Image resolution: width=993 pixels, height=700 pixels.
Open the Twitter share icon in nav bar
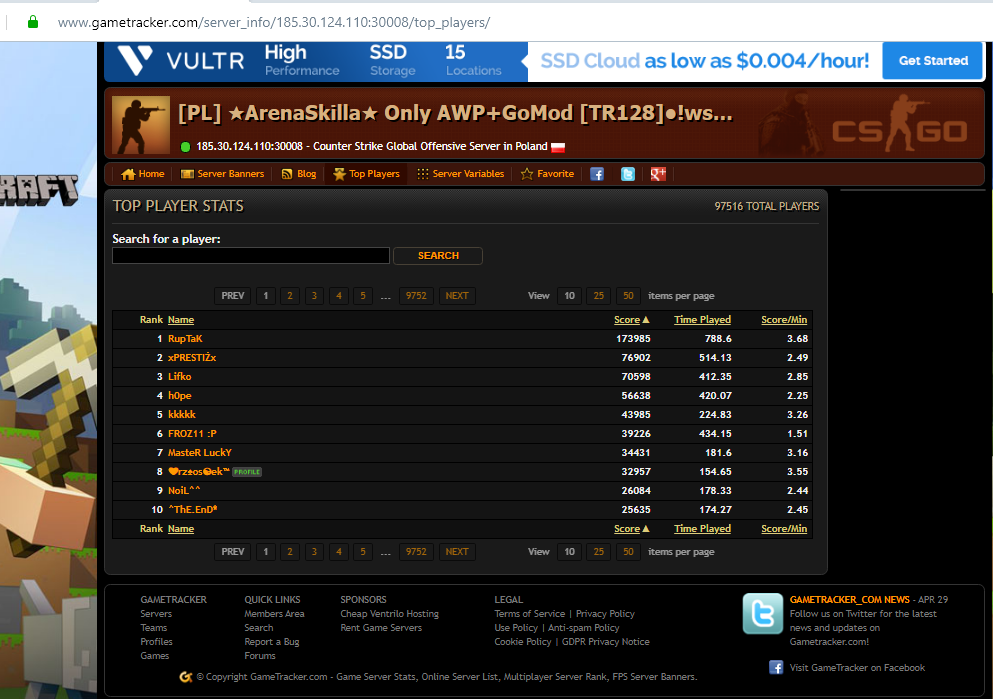coord(628,174)
